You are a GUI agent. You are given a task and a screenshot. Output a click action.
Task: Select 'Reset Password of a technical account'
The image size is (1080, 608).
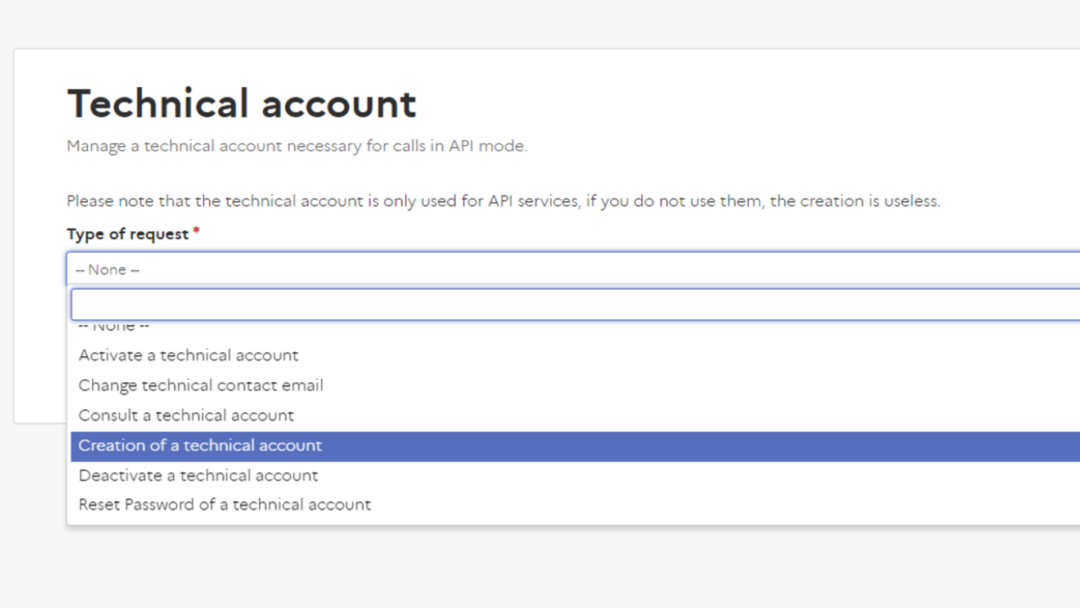coord(224,505)
